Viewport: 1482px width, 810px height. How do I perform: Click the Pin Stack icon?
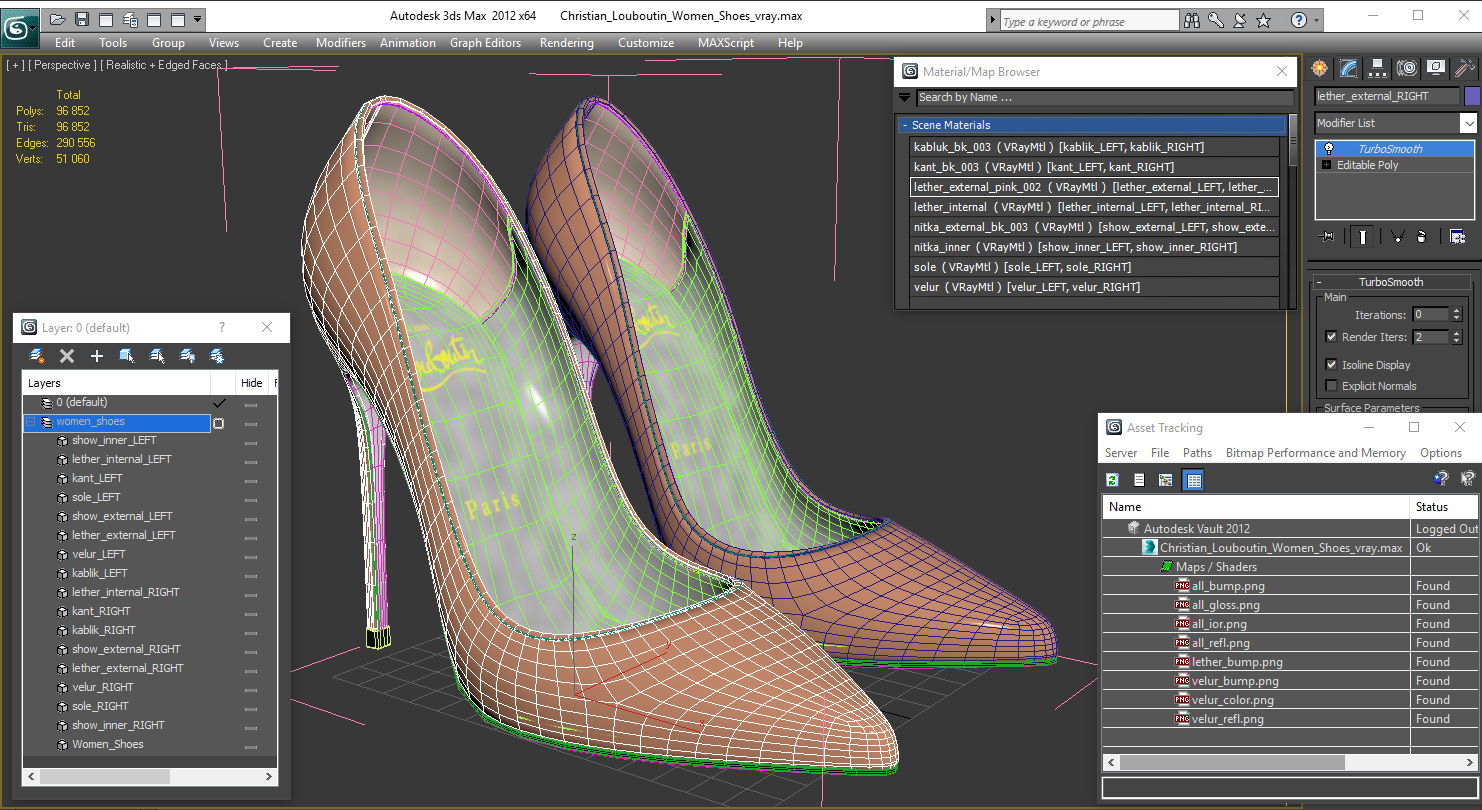[1328, 237]
